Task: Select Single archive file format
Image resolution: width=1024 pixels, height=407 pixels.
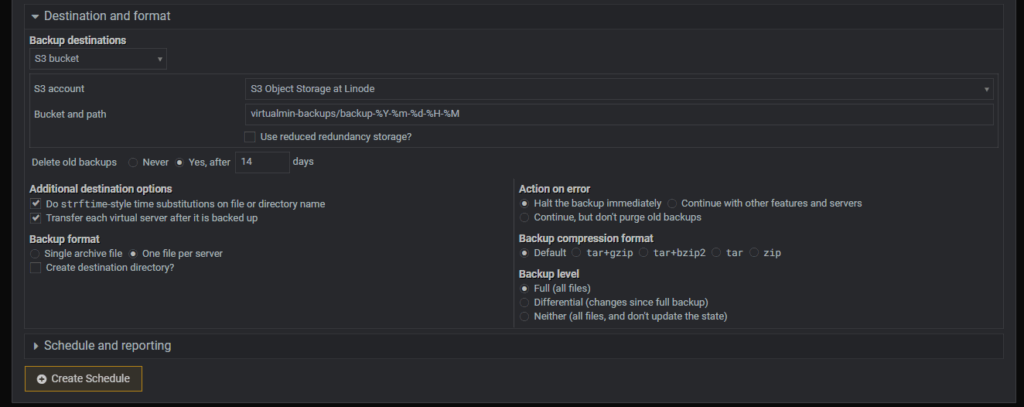Action: click(x=36, y=254)
